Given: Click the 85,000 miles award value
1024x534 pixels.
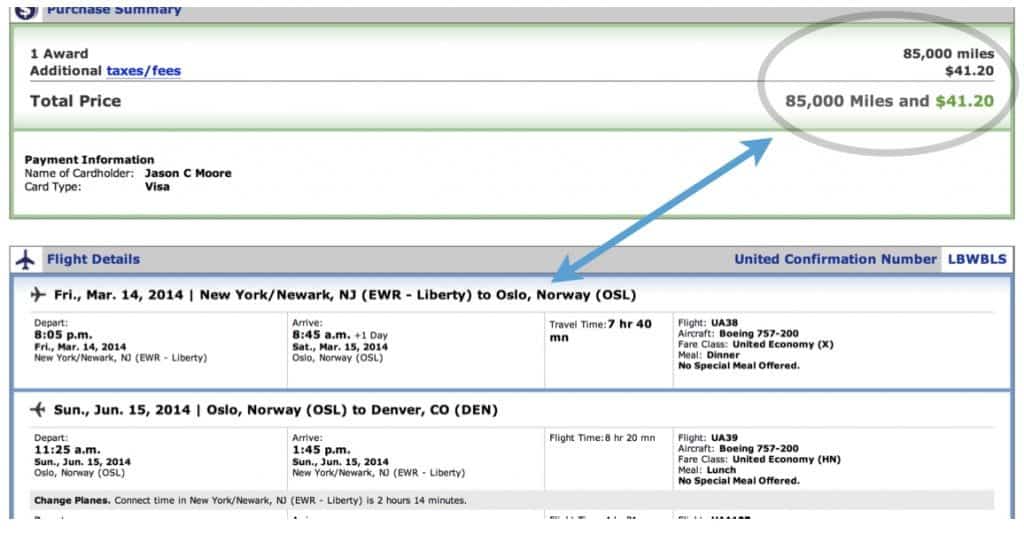Looking at the screenshot, I should coord(948,54).
